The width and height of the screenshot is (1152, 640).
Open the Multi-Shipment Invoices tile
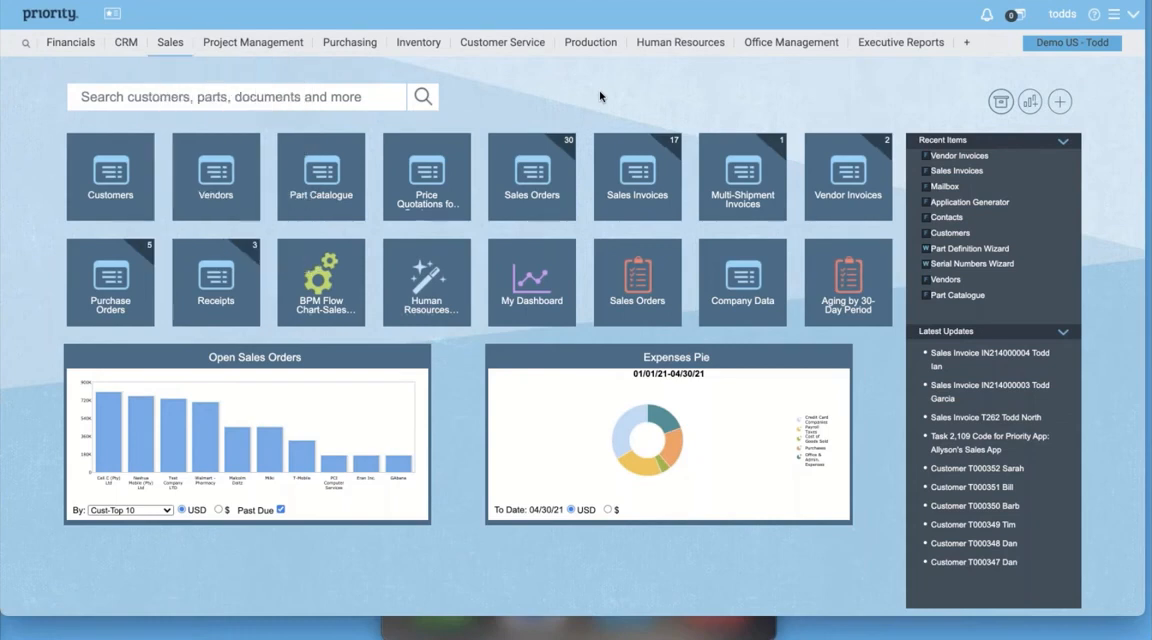[743, 176]
